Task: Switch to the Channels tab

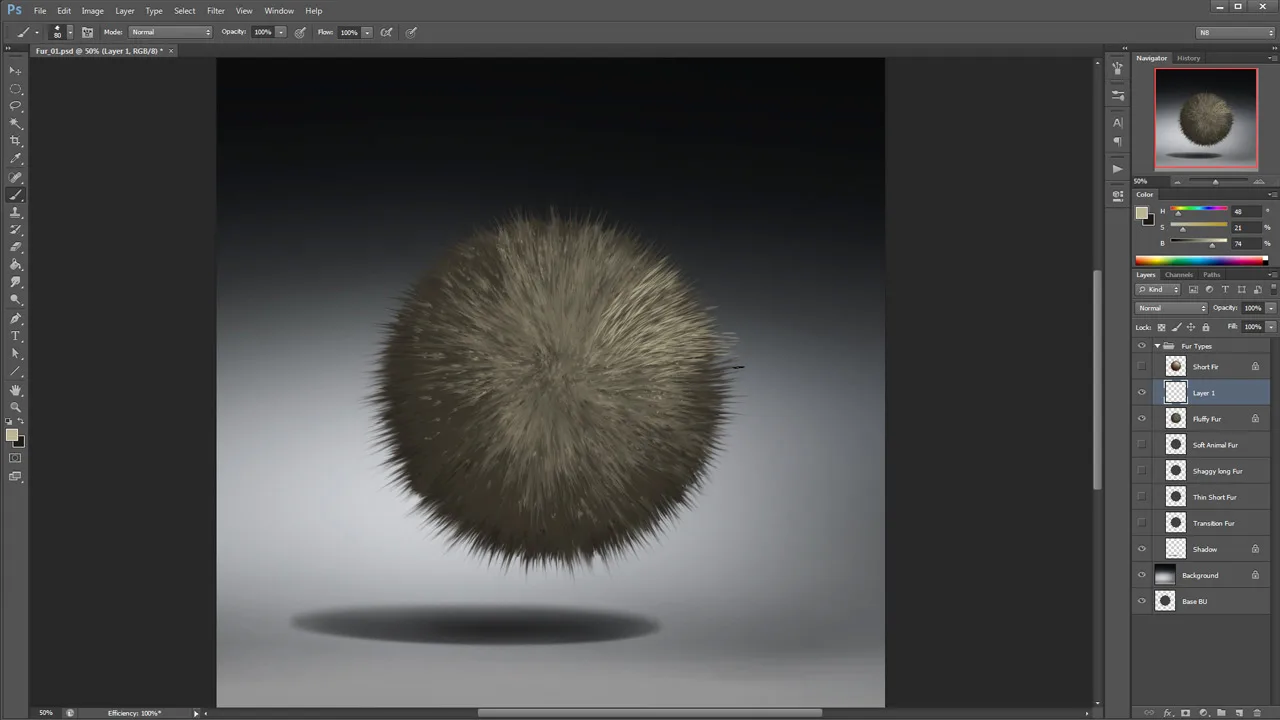Action: 1180,274
